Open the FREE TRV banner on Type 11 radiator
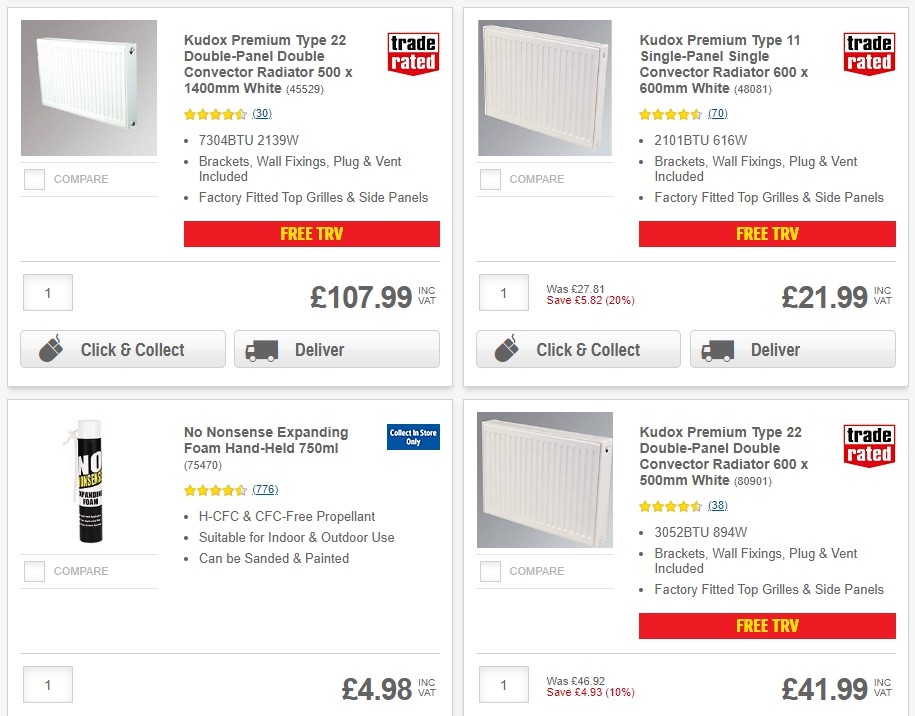Image resolution: width=915 pixels, height=716 pixels. (767, 233)
